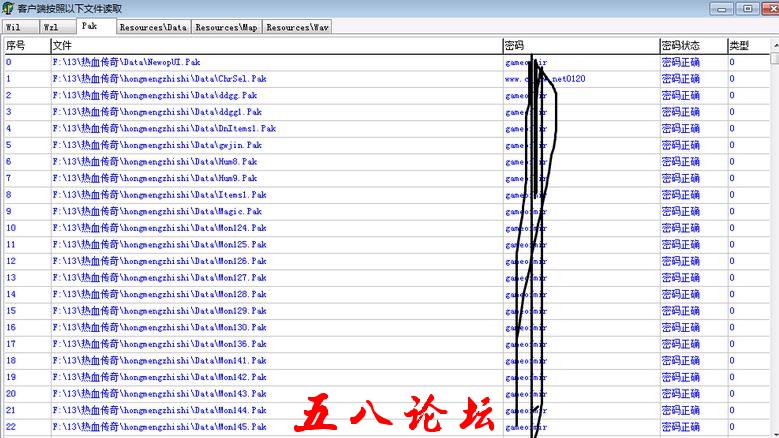Click the application icon in title bar
Screen dimensions: 779x438
[x=8, y=8]
